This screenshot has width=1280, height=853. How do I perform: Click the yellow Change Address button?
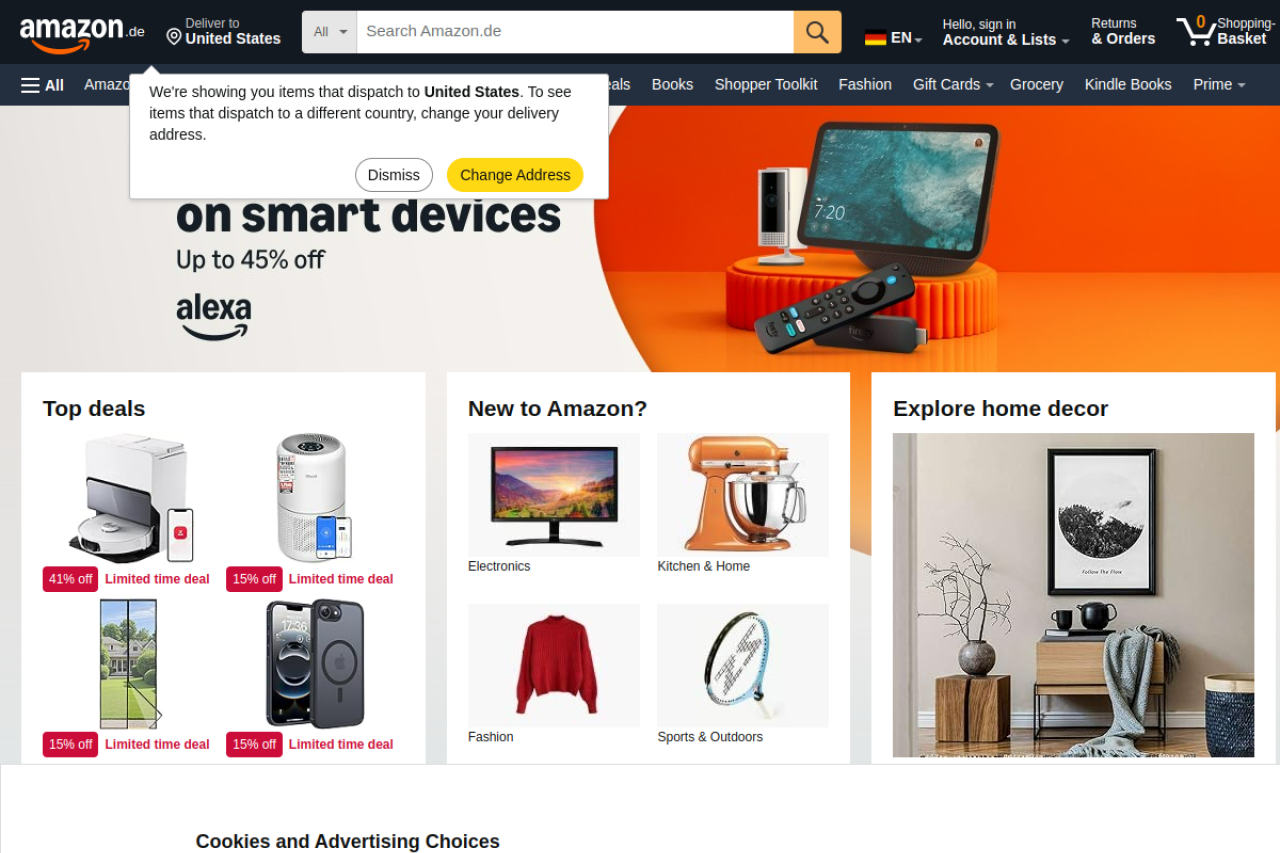coord(515,175)
